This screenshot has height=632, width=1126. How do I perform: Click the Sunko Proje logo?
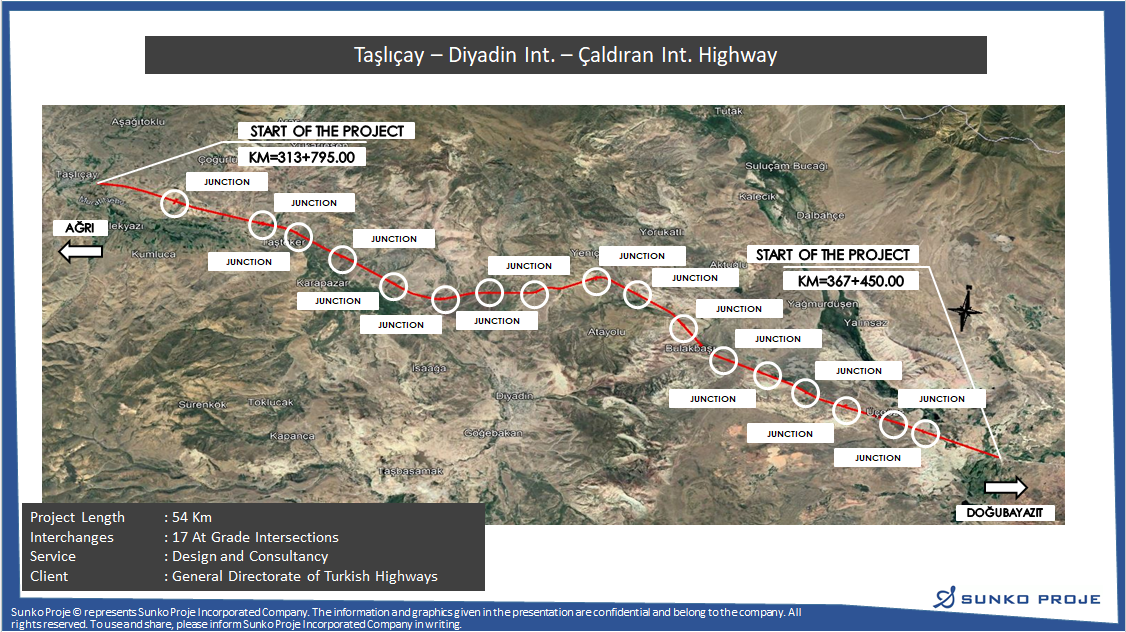[x=1017, y=598]
